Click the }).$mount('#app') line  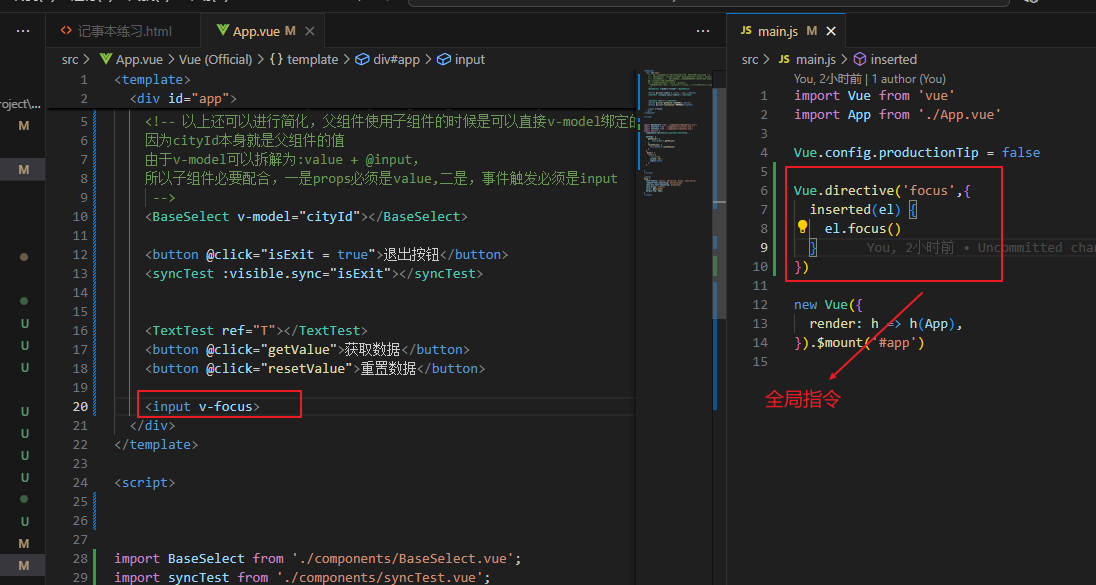859,342
